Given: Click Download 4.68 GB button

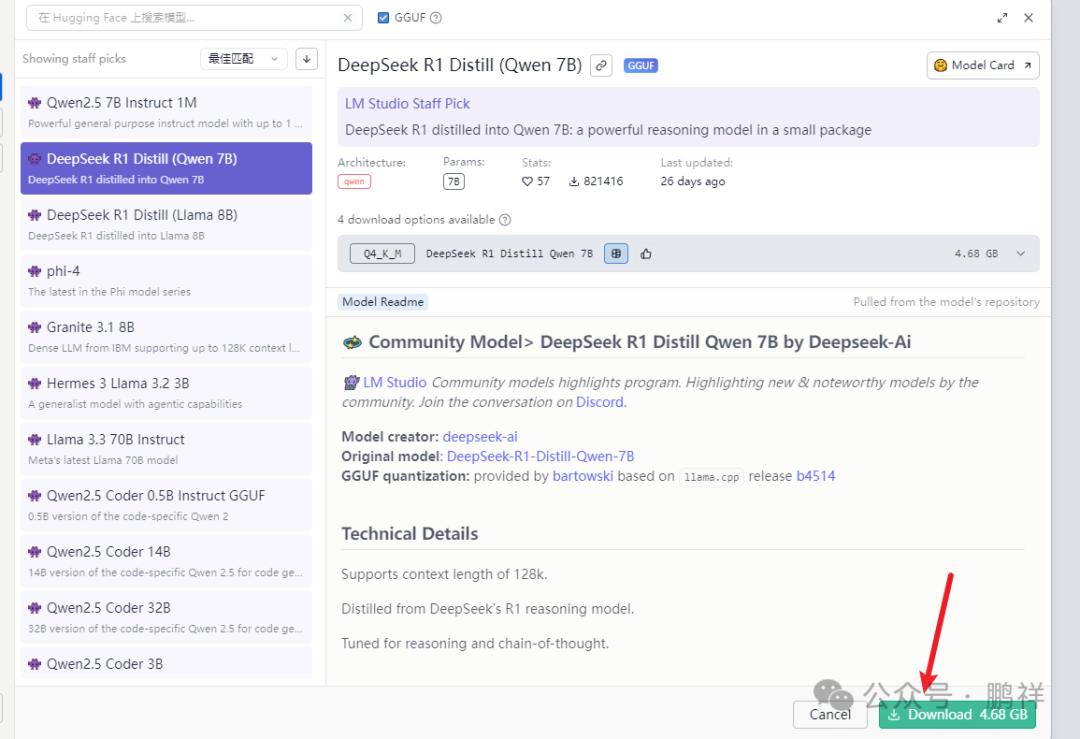Looking at the screenshot, I should (957, 714).
